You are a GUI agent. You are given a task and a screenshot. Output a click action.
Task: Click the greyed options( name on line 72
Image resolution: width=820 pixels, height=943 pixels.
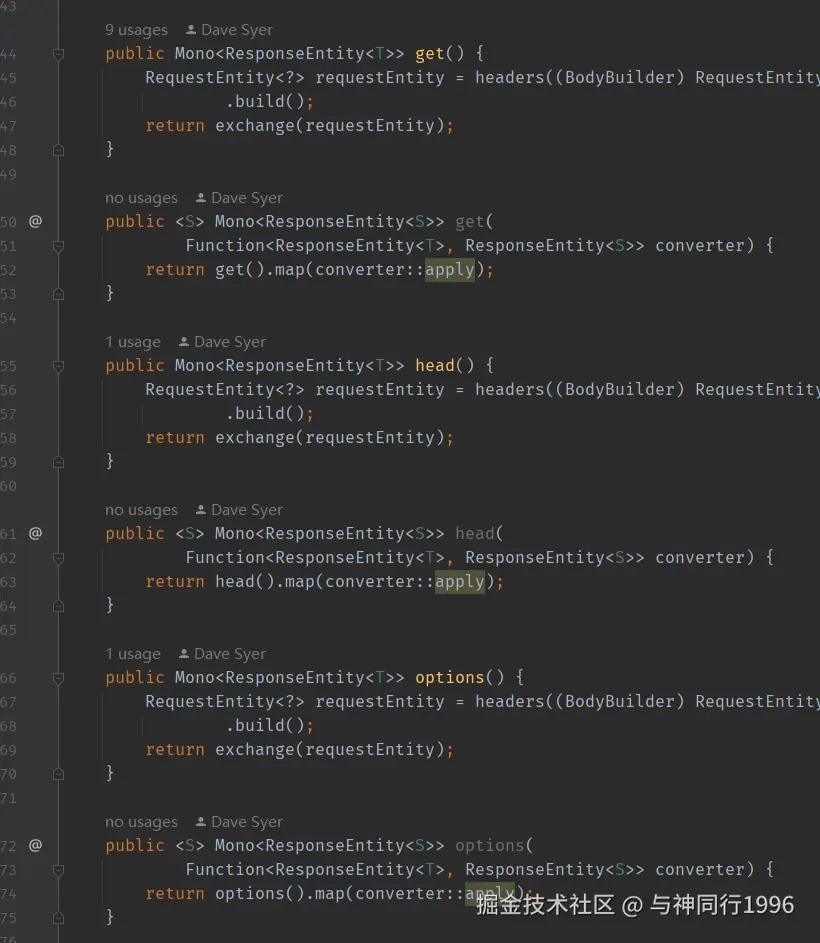tap(490, 846)
